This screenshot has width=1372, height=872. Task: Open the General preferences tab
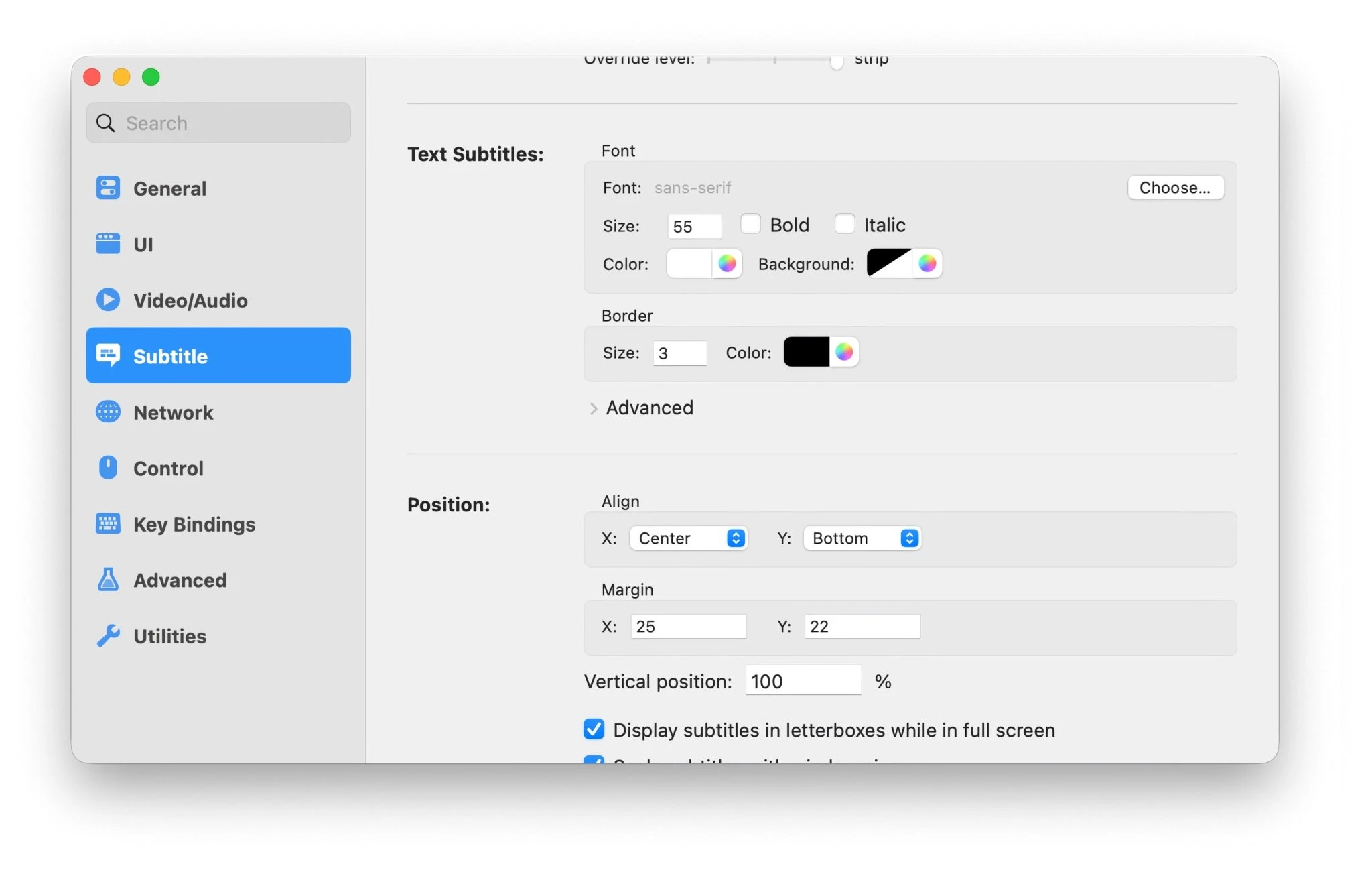(x=218, y=188)
